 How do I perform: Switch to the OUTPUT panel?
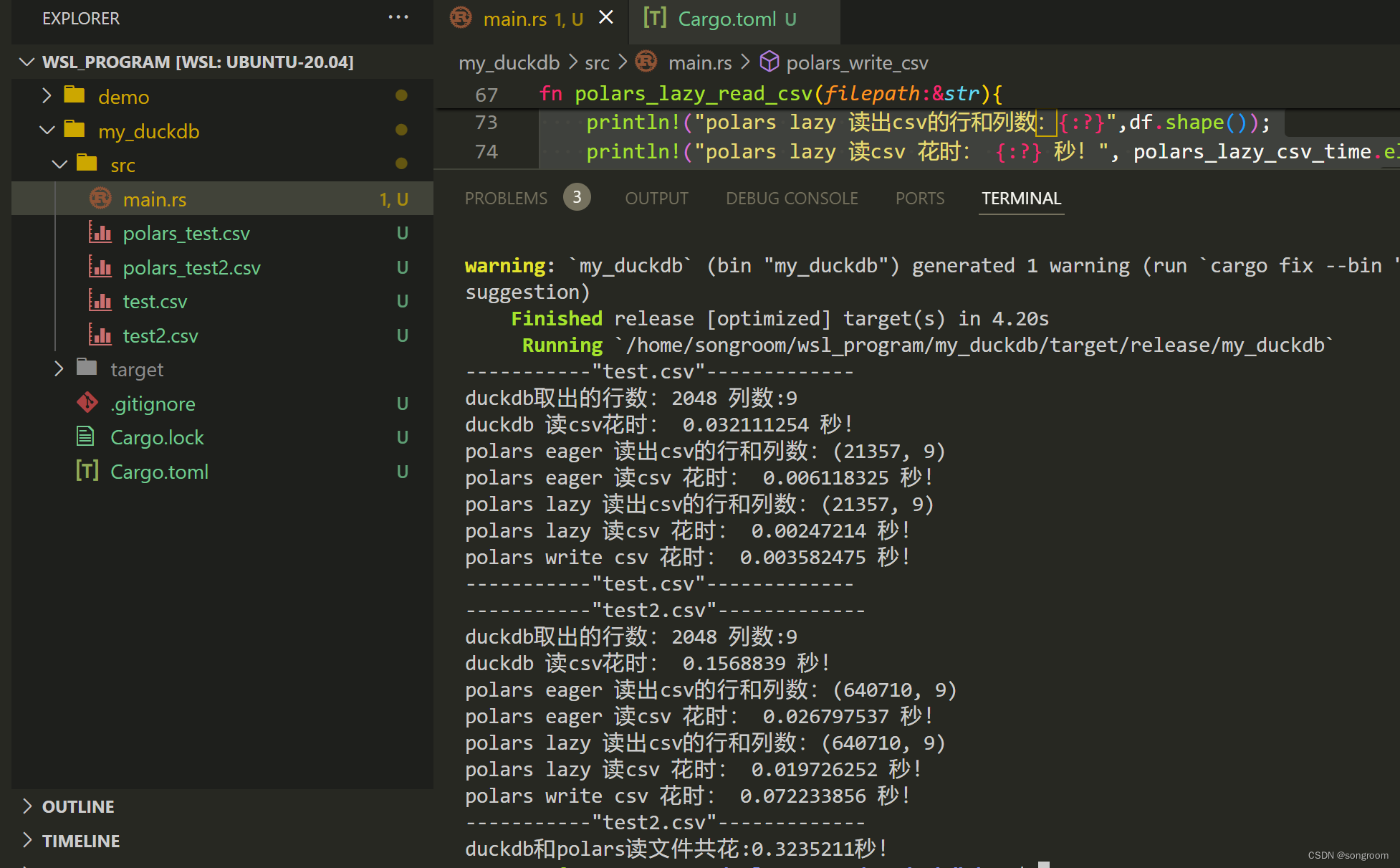coord(656,198)
